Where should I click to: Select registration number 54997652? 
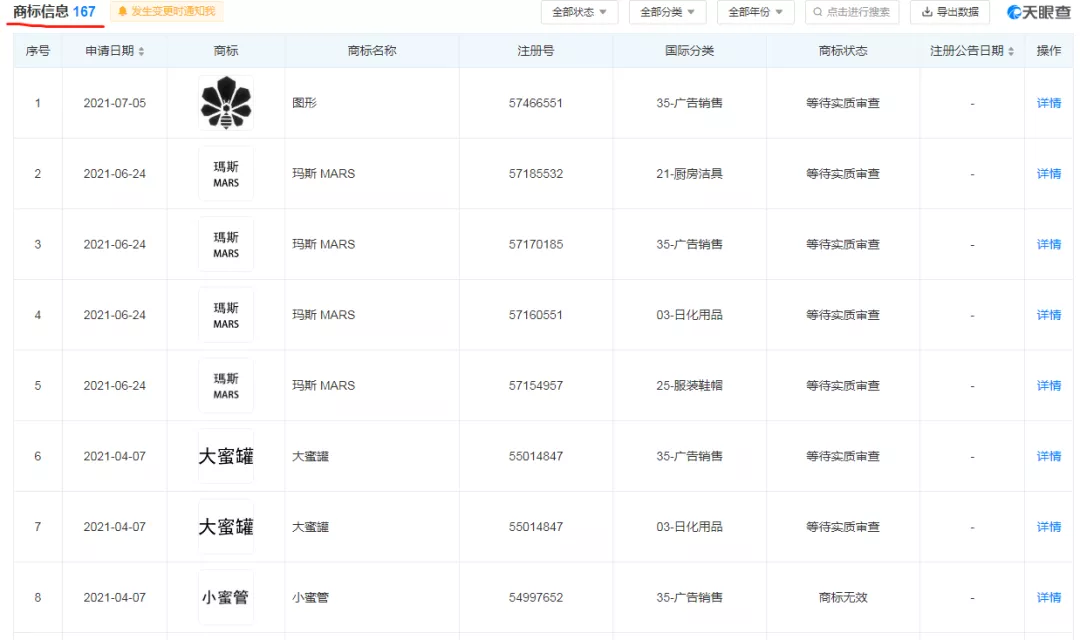click(535, 597)
